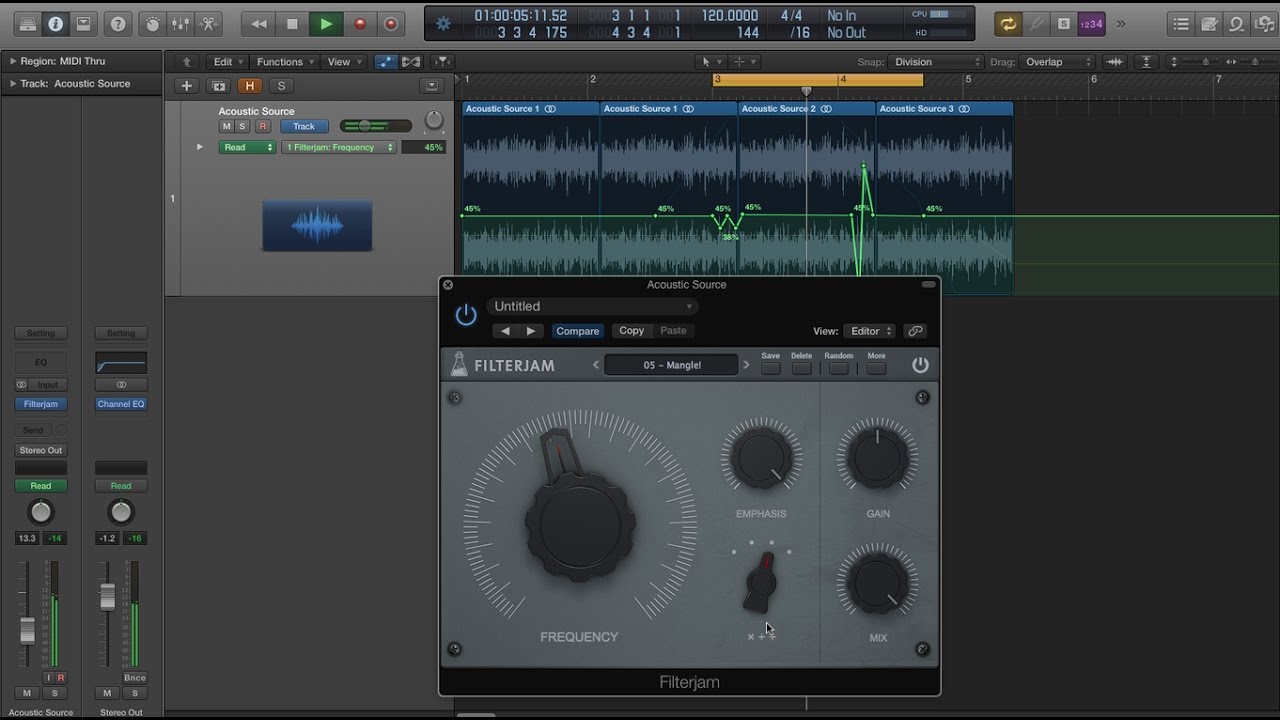Open the Mixer faders icon

181,24
